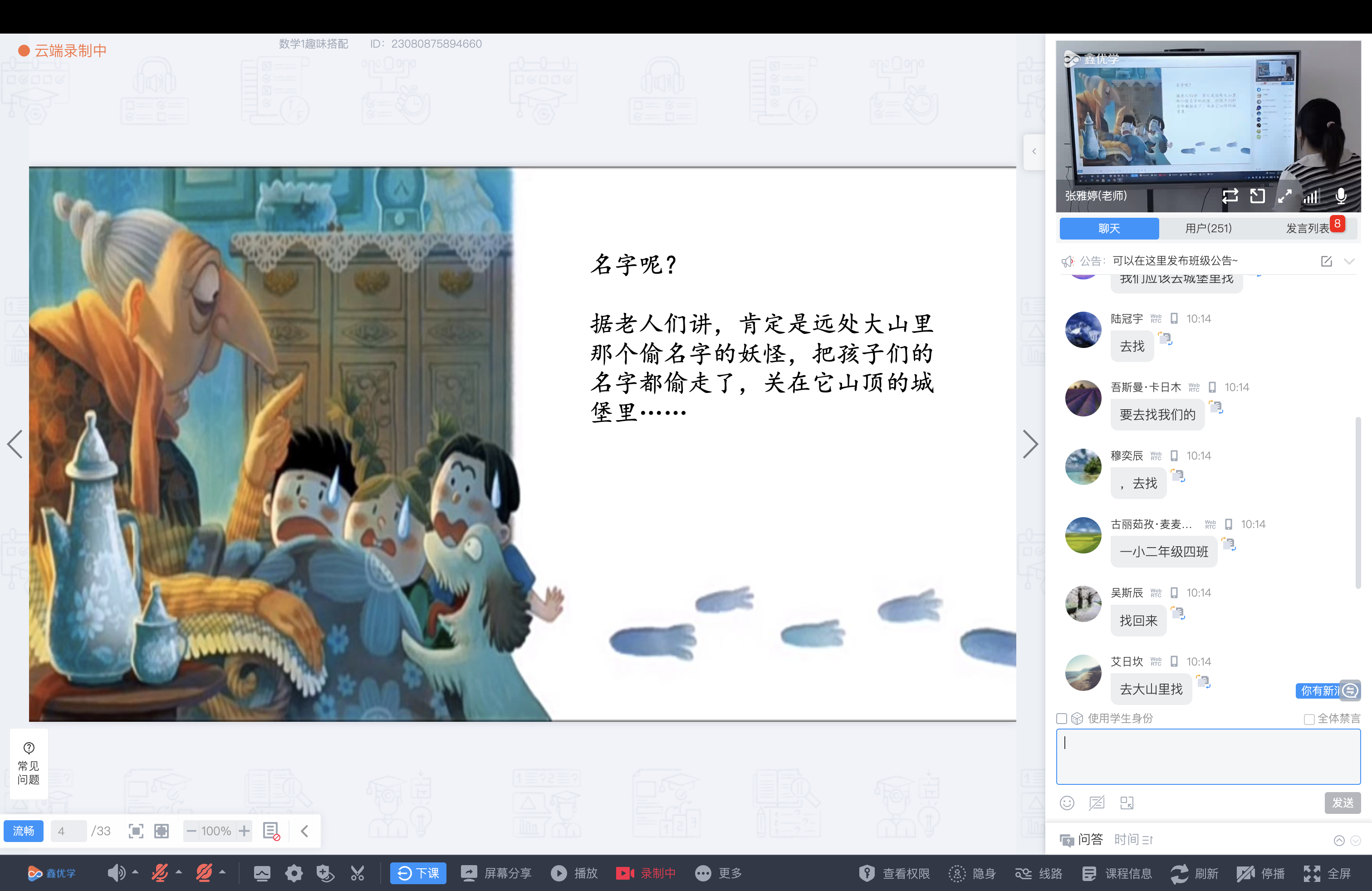Start 屏幕分享 screen sharing
This screenshot has width=1372, height=891.
[496, 873]
